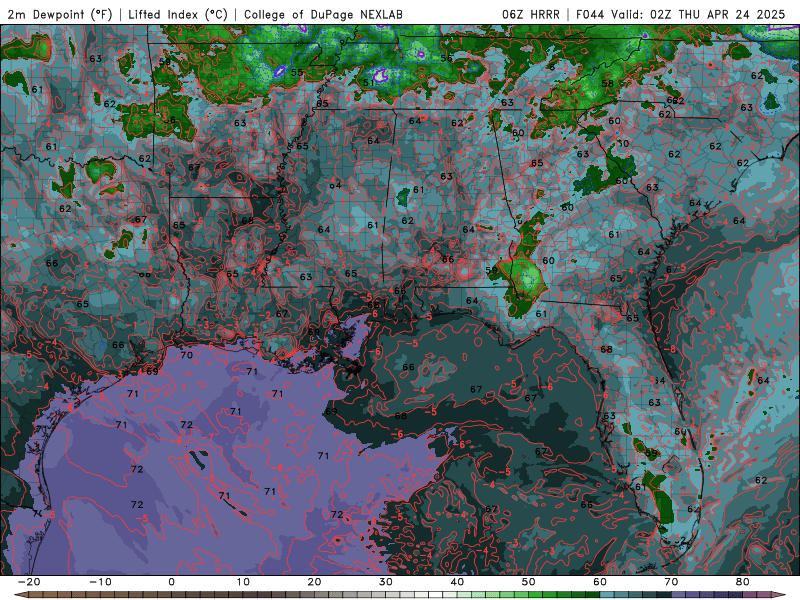Click the -20 label on the color scale
The height and width of the screenshot is (600, 800).
tap(28, 582)
